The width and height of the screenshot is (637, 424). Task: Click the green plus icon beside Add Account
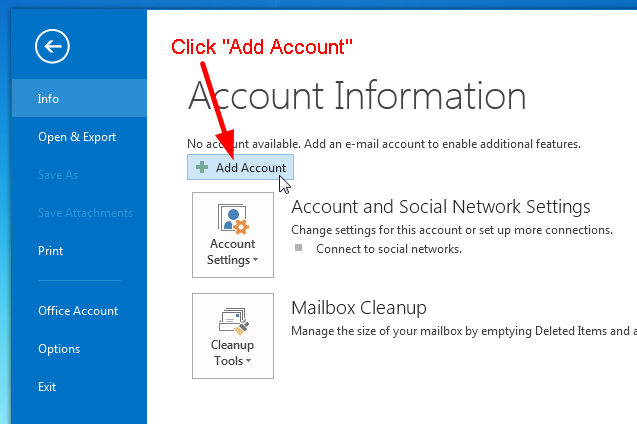202,168
